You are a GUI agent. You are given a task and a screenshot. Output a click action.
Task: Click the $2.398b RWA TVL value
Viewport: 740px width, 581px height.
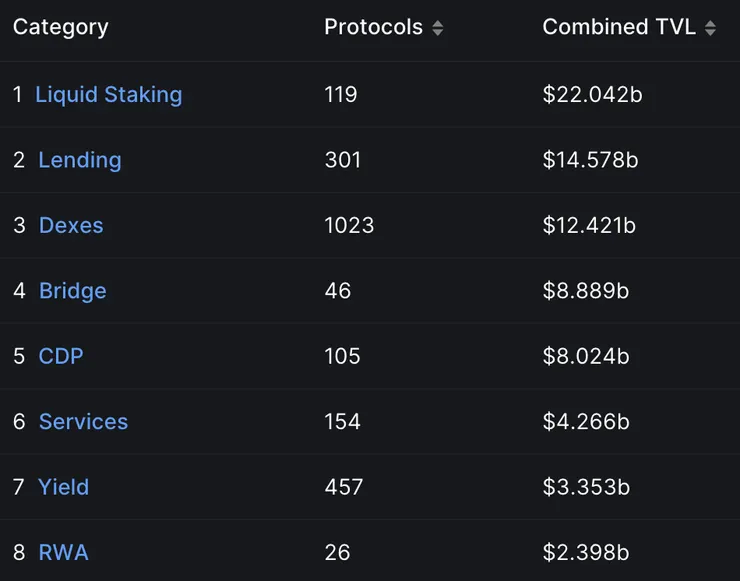pos(586,552)
